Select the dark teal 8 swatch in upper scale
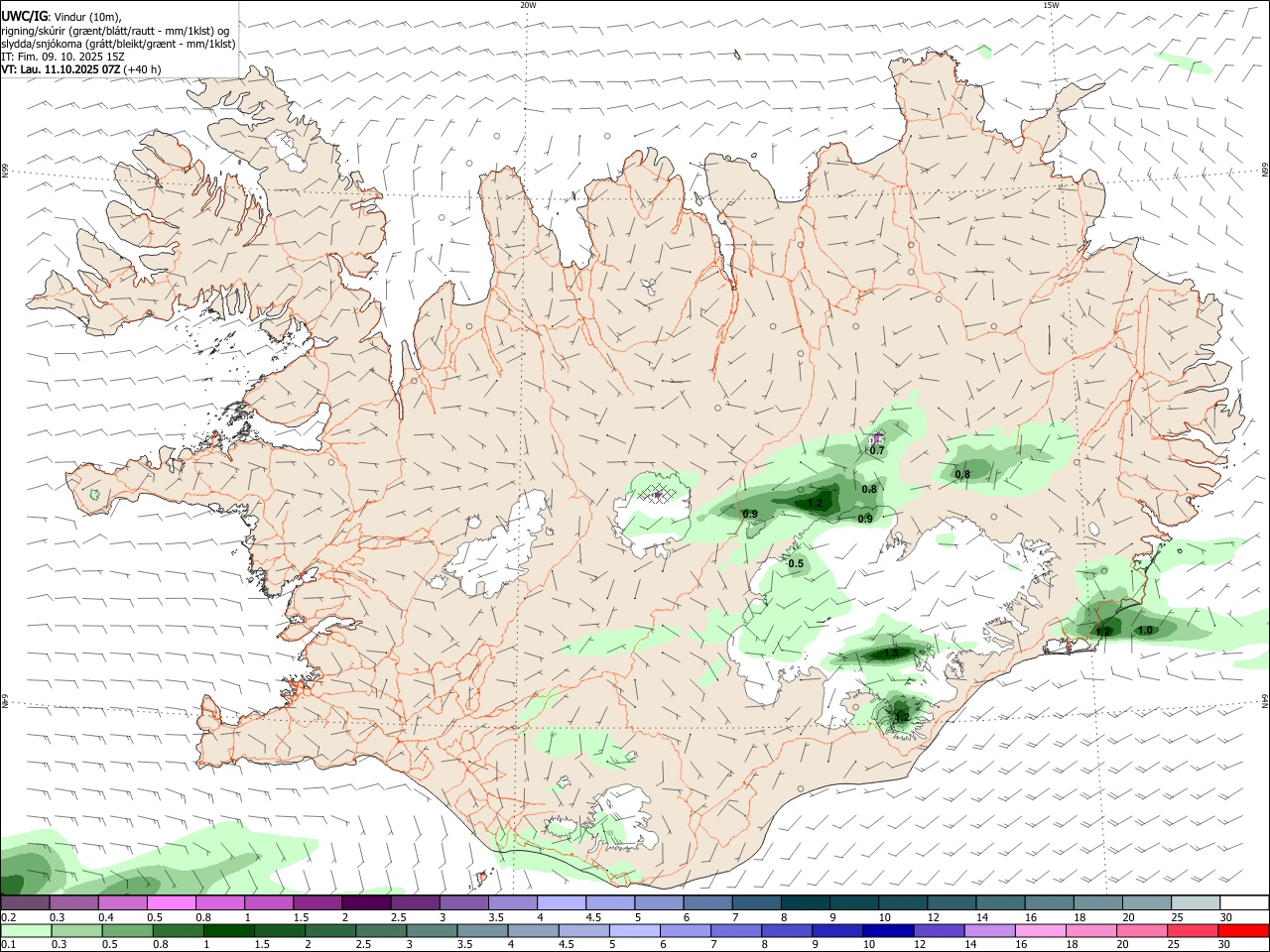The height and width of the screenshot is (952, 1270). (x=806, y=902)
